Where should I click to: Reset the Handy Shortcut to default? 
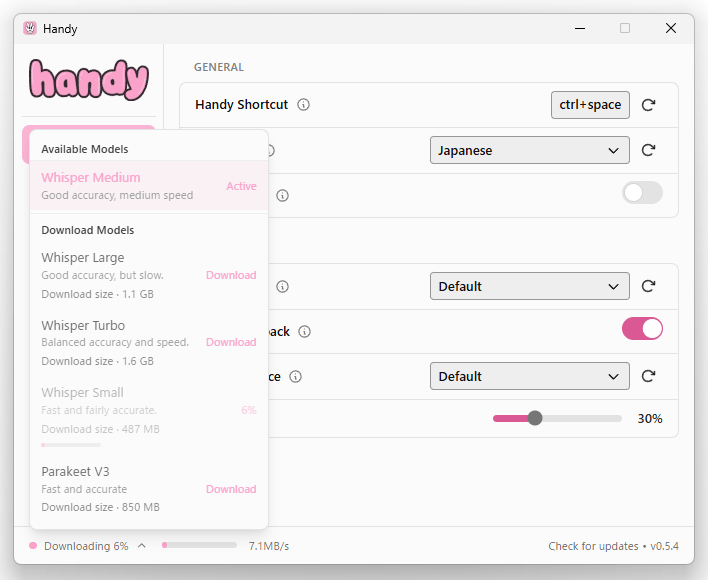click(x=648, y=105)
